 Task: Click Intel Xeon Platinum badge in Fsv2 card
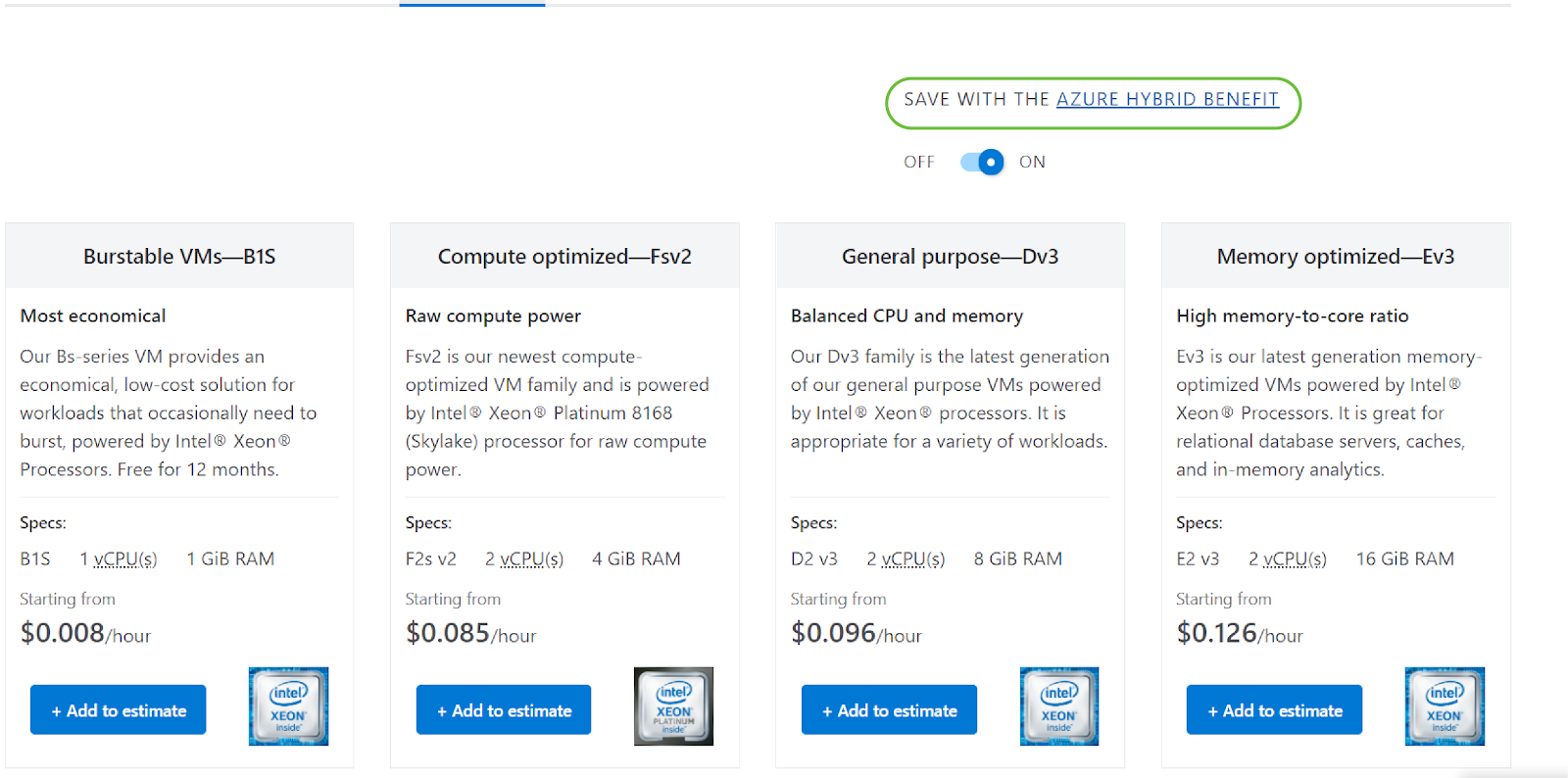tap(673, 706)
